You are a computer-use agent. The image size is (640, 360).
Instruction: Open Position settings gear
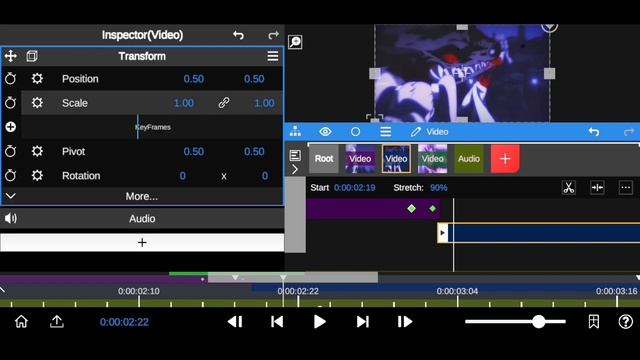[37, 78]
